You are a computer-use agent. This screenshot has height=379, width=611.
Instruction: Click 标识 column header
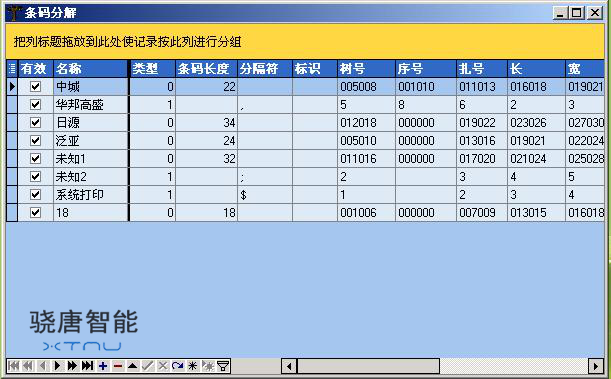point(315,69)
